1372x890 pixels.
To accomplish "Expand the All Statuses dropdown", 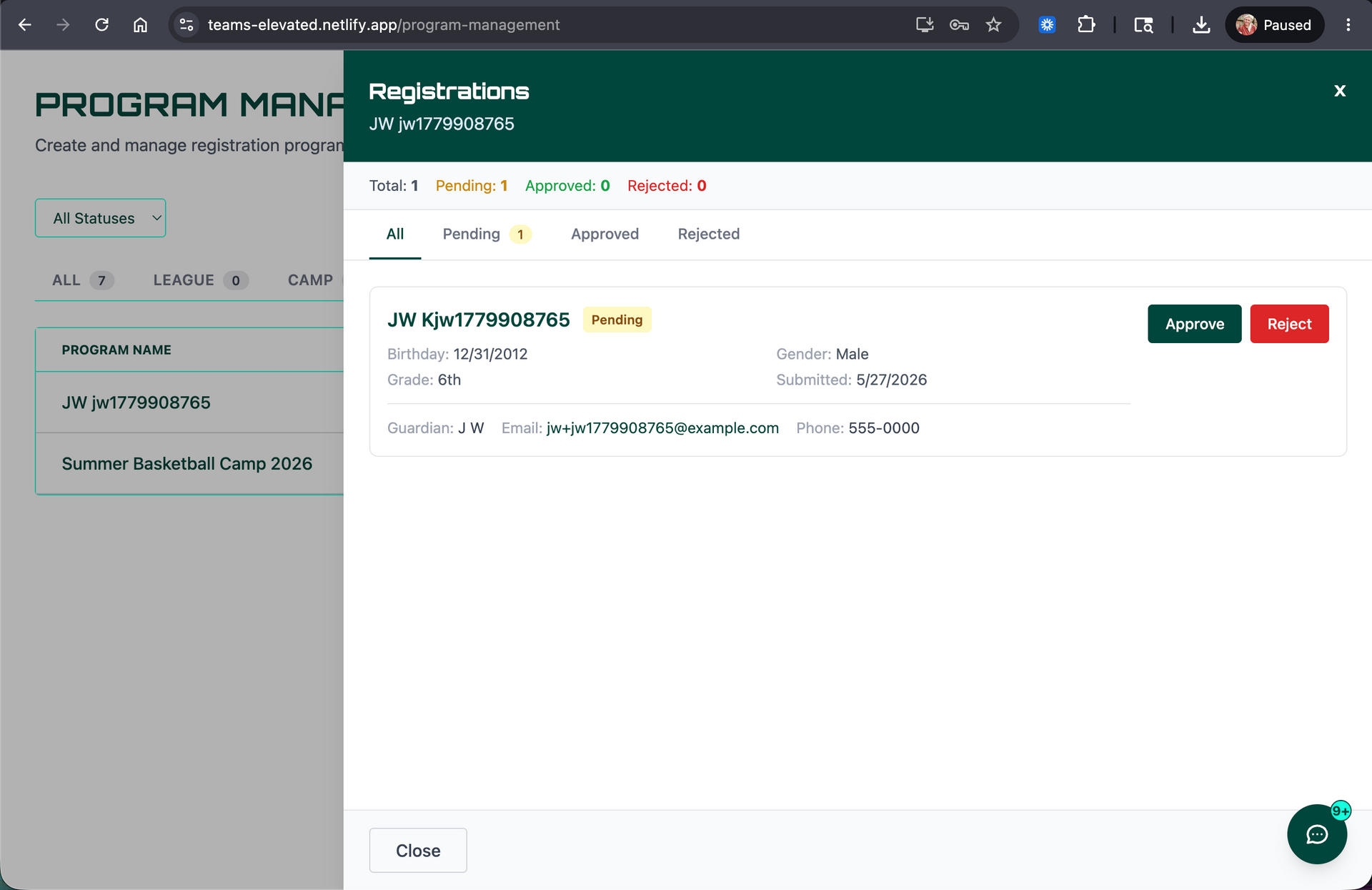I will [x=100, y=218].
